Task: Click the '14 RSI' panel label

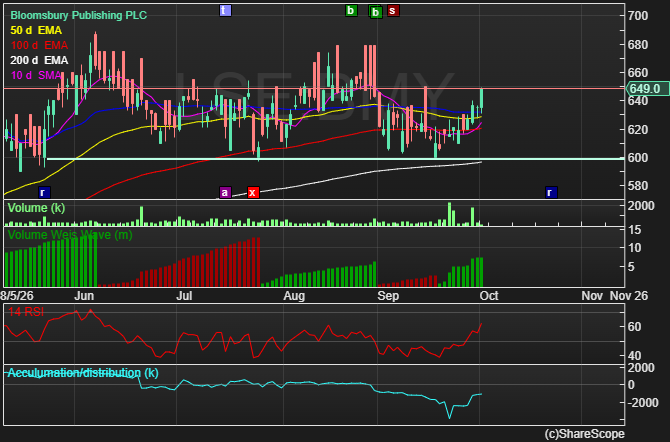Action: pos(26,312)
